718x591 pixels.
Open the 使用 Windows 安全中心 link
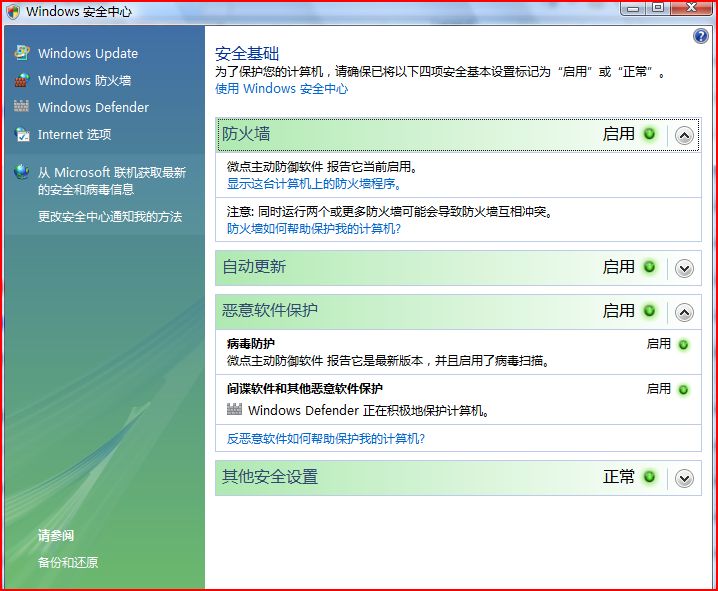point(282,88)
